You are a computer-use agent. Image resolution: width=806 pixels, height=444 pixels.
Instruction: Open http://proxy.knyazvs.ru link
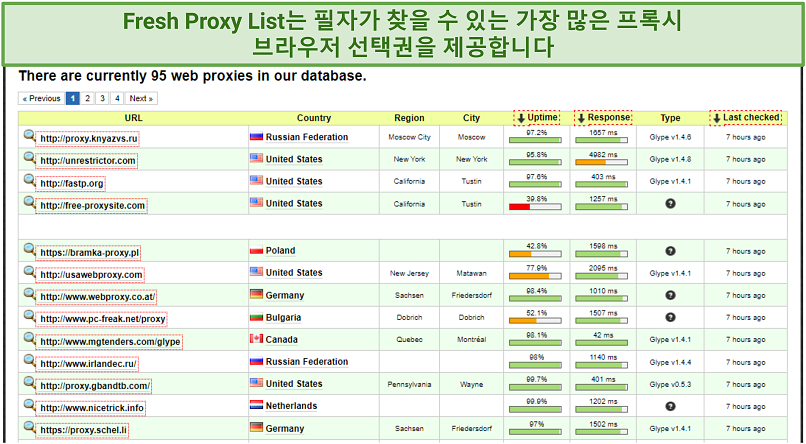(88, 139)
